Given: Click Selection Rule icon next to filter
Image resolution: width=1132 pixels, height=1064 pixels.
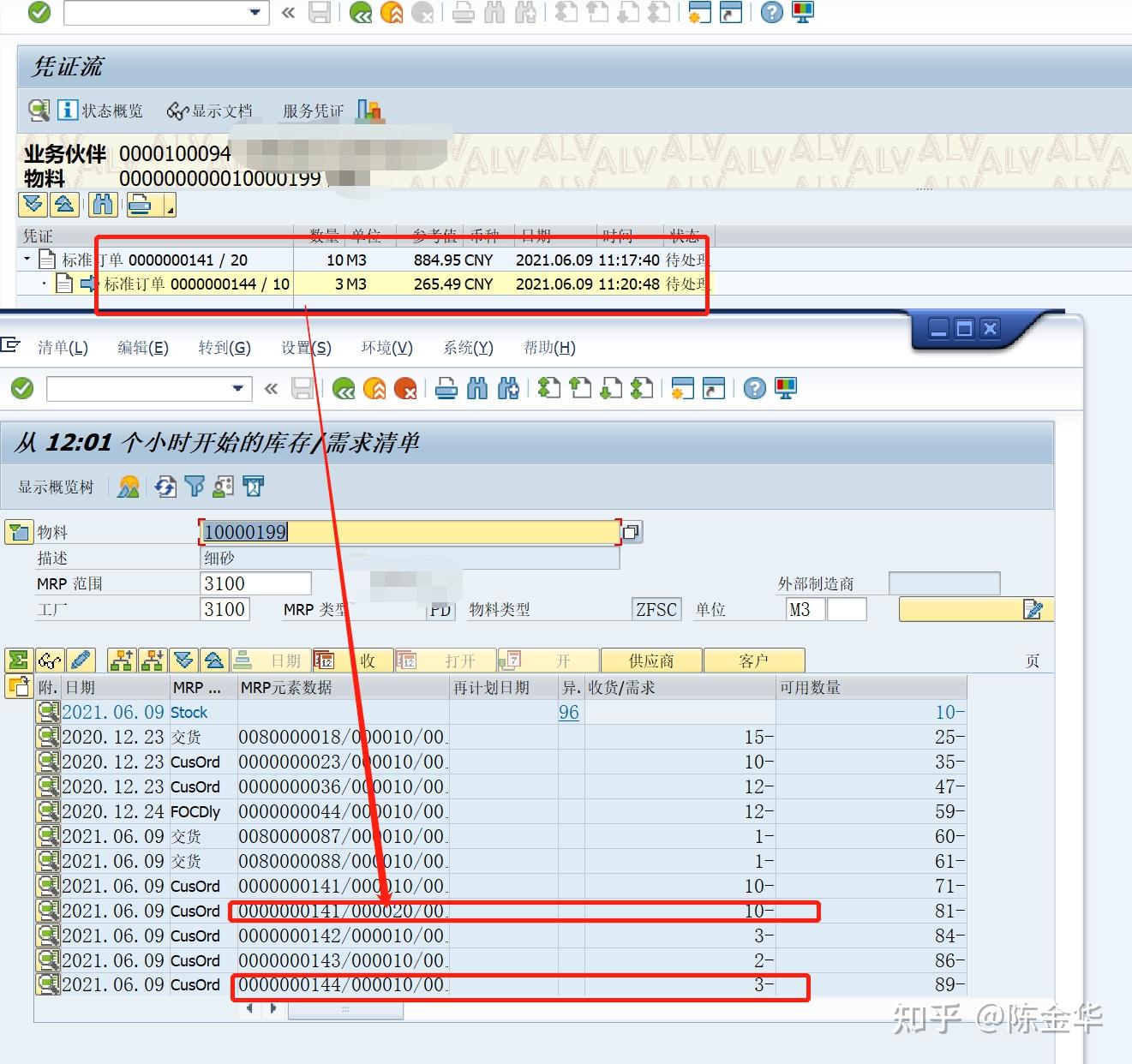Looking at the screenshot, I should pos(224,487).
